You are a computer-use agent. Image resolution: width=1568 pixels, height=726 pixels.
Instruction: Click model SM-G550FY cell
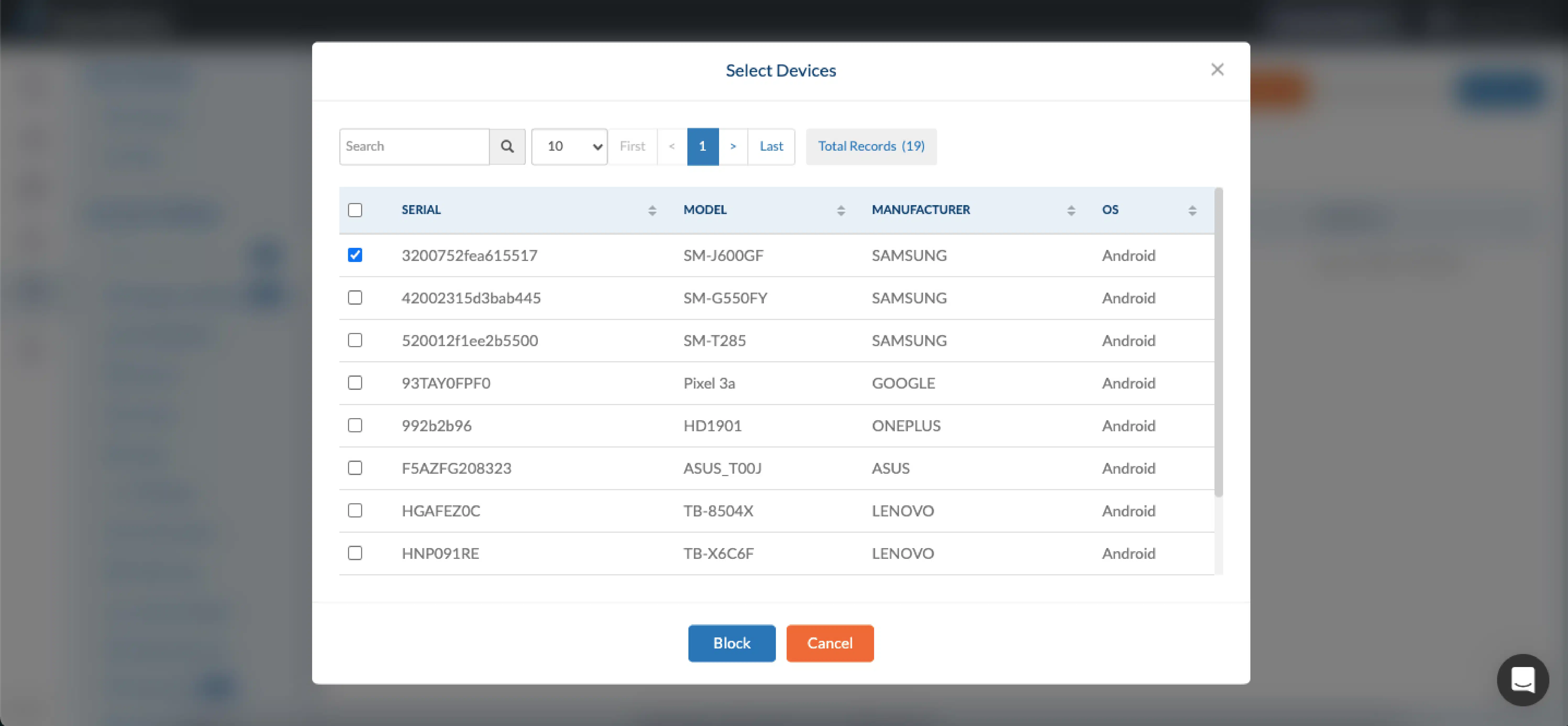(x=725, y=298)
